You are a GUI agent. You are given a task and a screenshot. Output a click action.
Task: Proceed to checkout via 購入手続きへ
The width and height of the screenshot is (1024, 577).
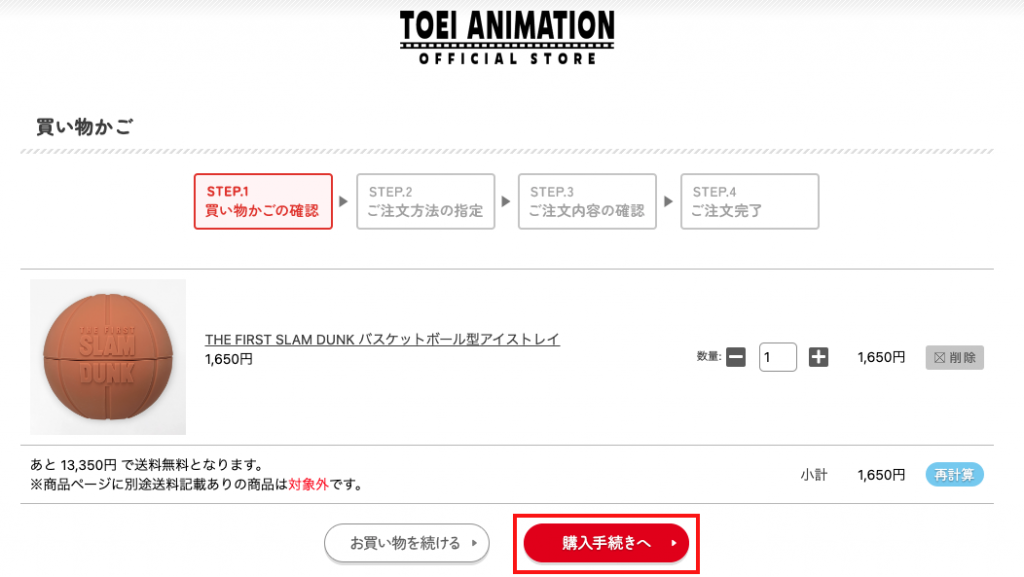coord(606,543)
